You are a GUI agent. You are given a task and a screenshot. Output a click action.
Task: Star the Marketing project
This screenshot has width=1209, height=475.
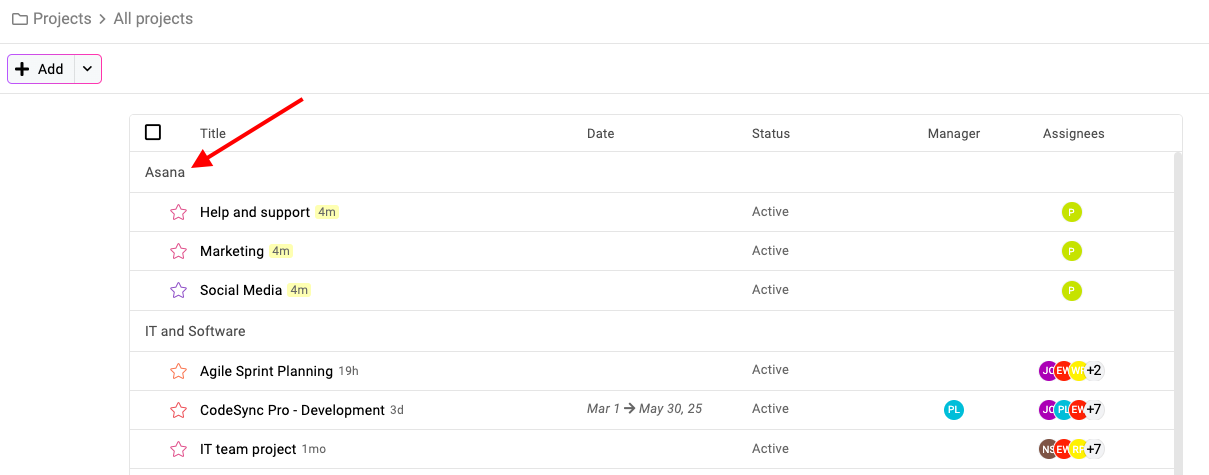pyautogui.click(x=179, y=251)
